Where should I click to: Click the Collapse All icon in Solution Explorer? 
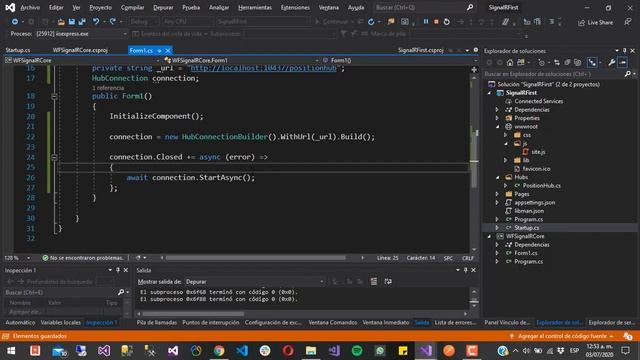(567, 62)
